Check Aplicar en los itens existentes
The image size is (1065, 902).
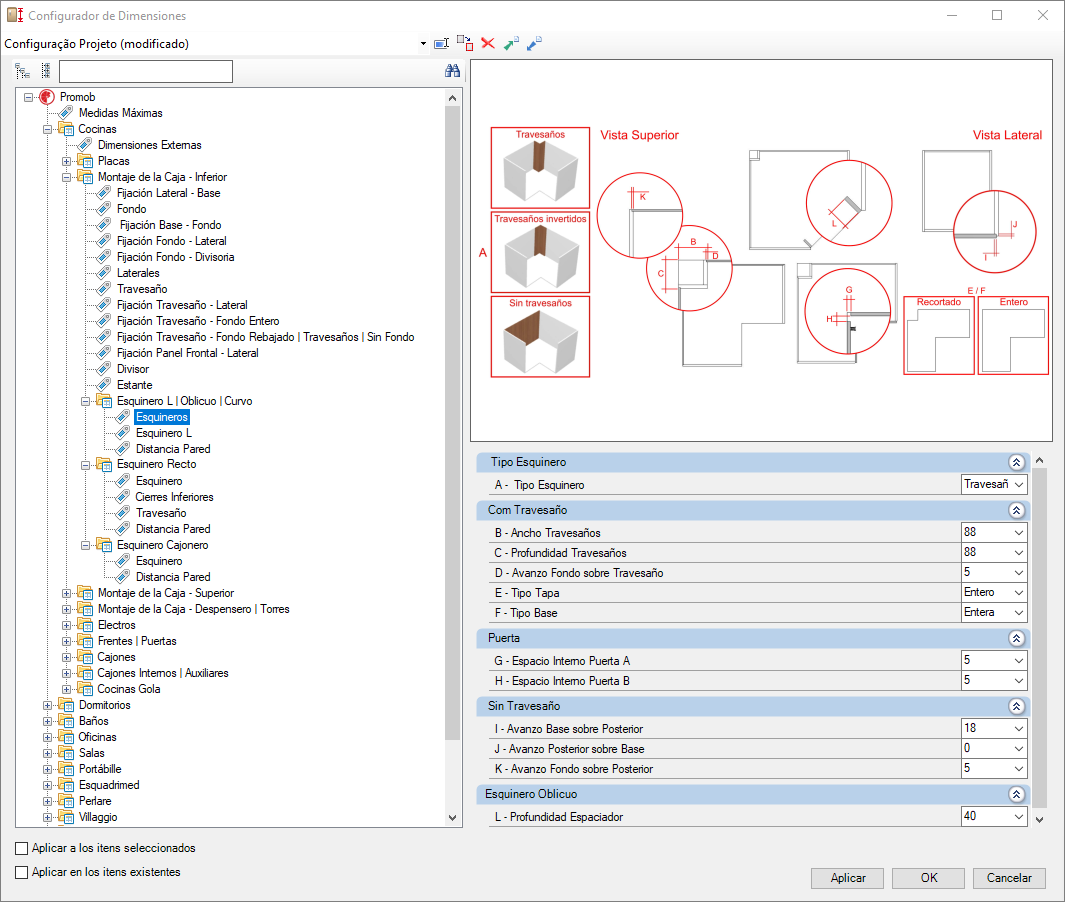pyautogui.click(x=22, y=872)
